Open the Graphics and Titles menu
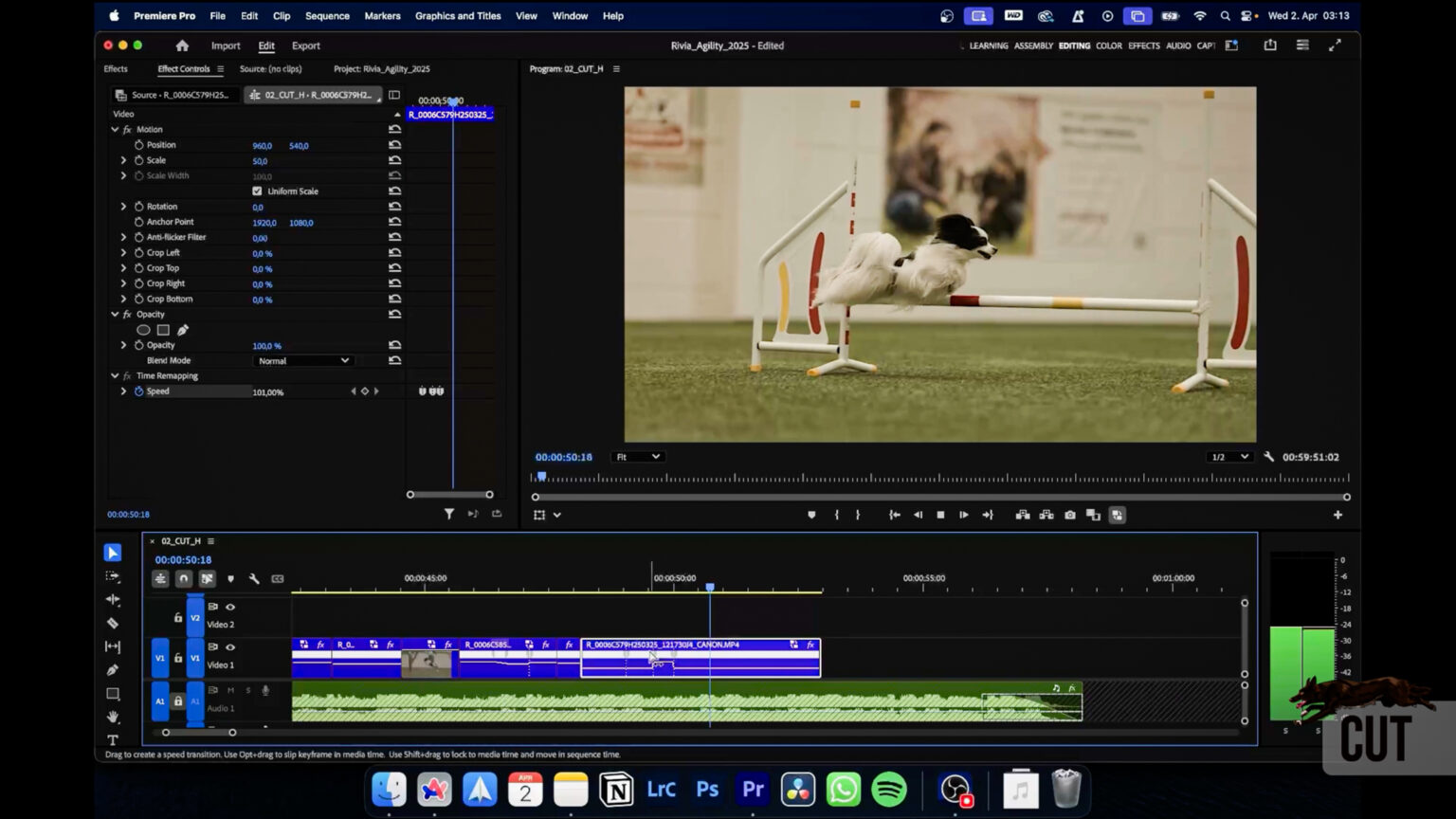The height and width of the screenshot is (819, 1456). click(x=458, y=16)
